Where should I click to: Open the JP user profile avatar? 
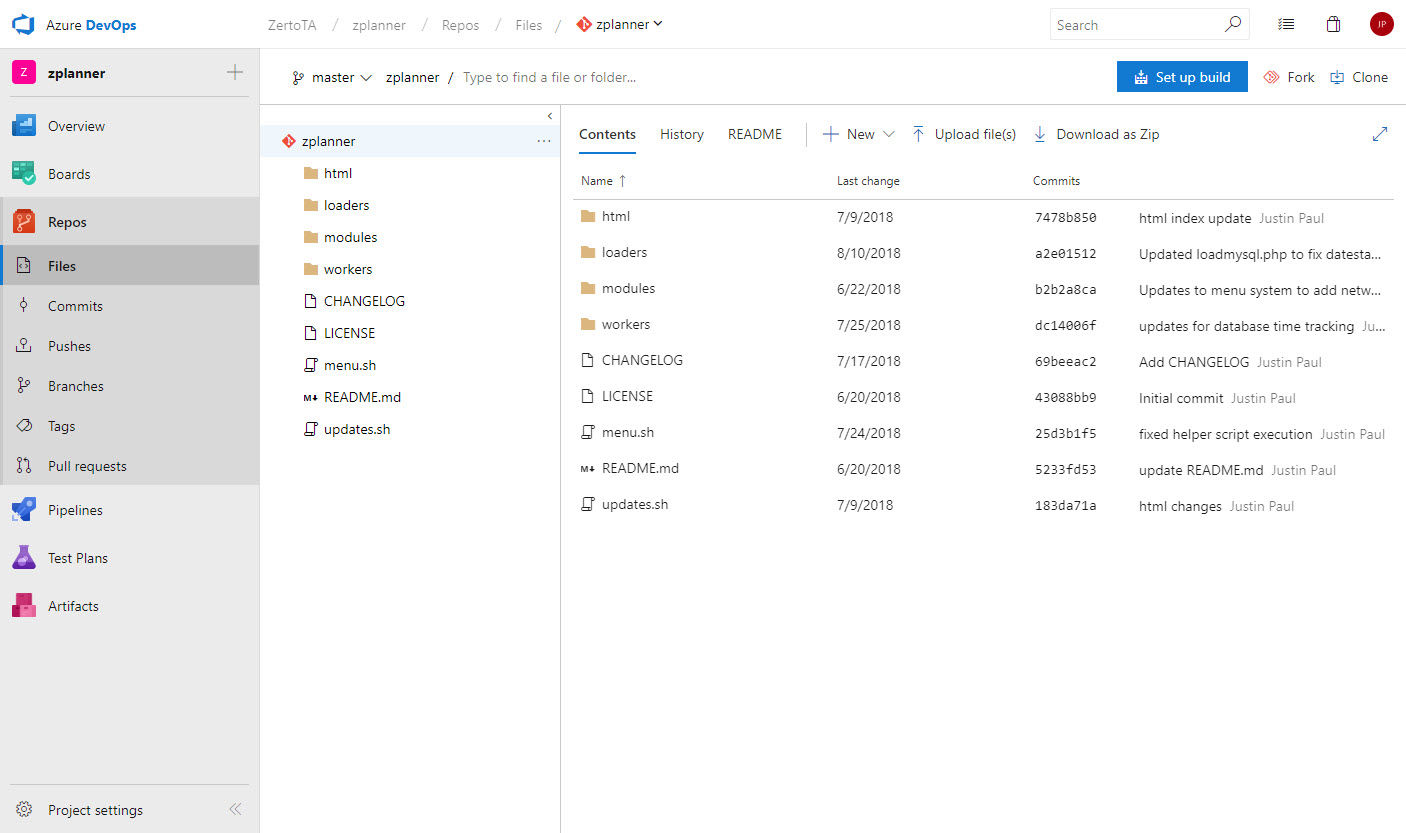click(x=1381, y=25)
